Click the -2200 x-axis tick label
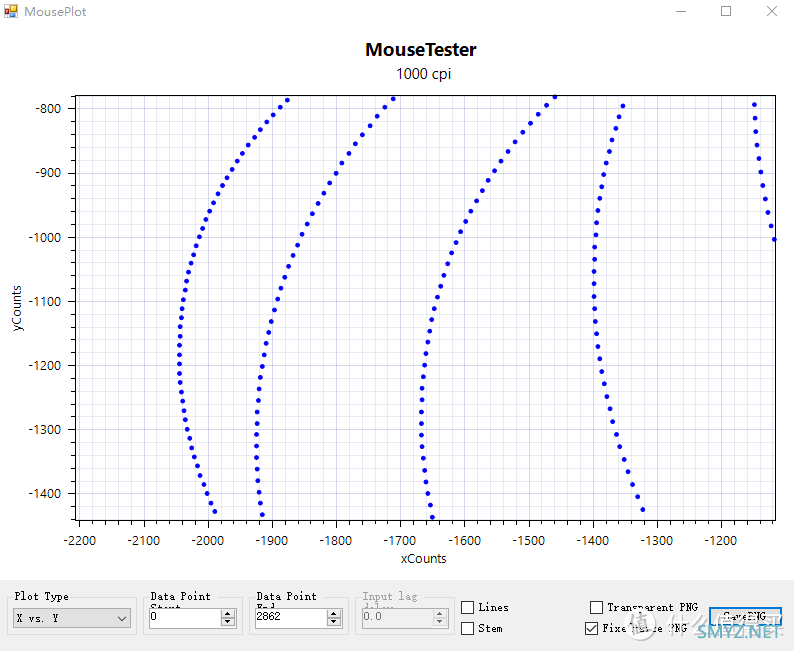Screen dimensions: 794x651 click(x=80, y=541)
